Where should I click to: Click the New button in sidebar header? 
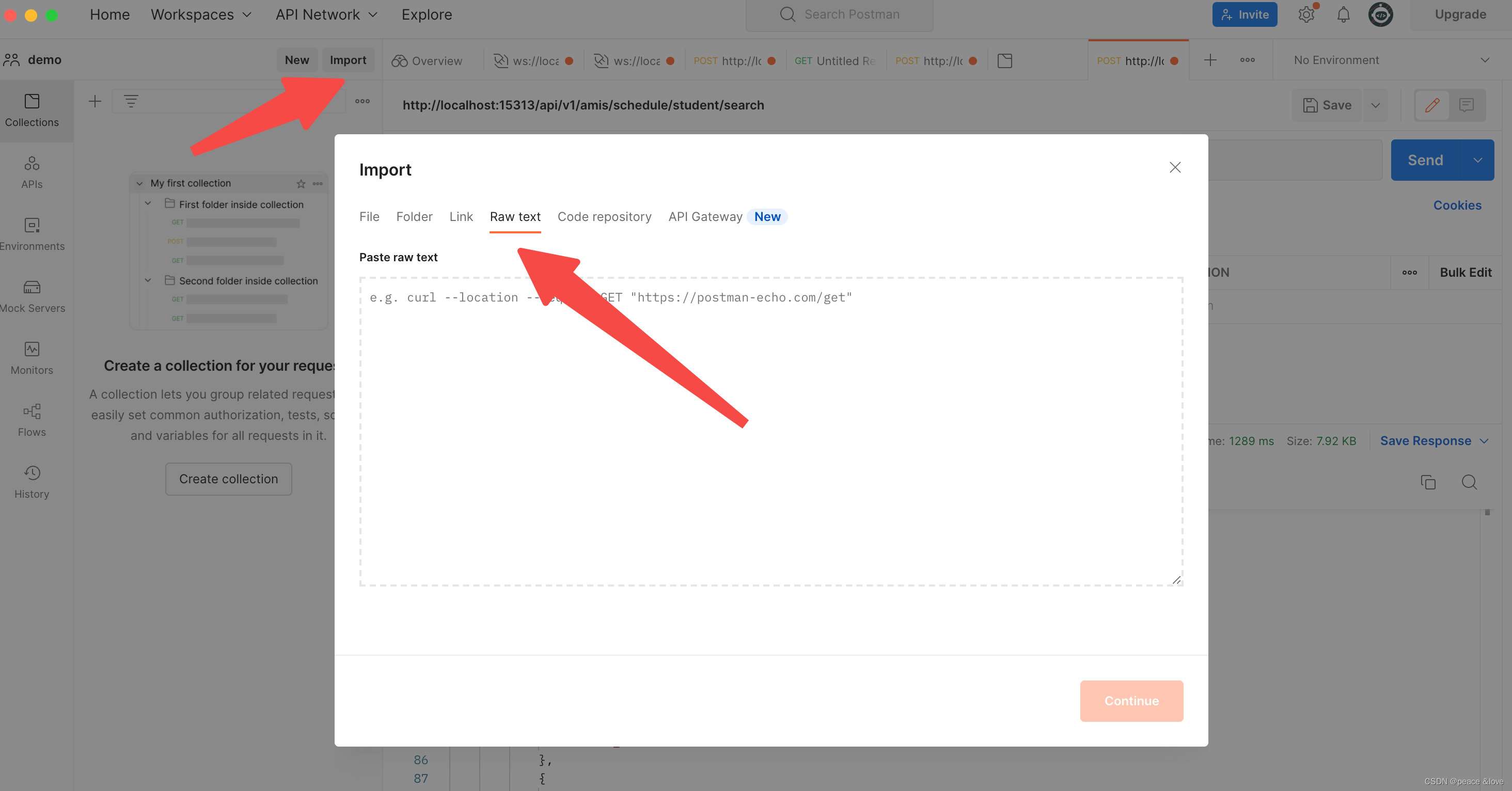coord(296,60)
